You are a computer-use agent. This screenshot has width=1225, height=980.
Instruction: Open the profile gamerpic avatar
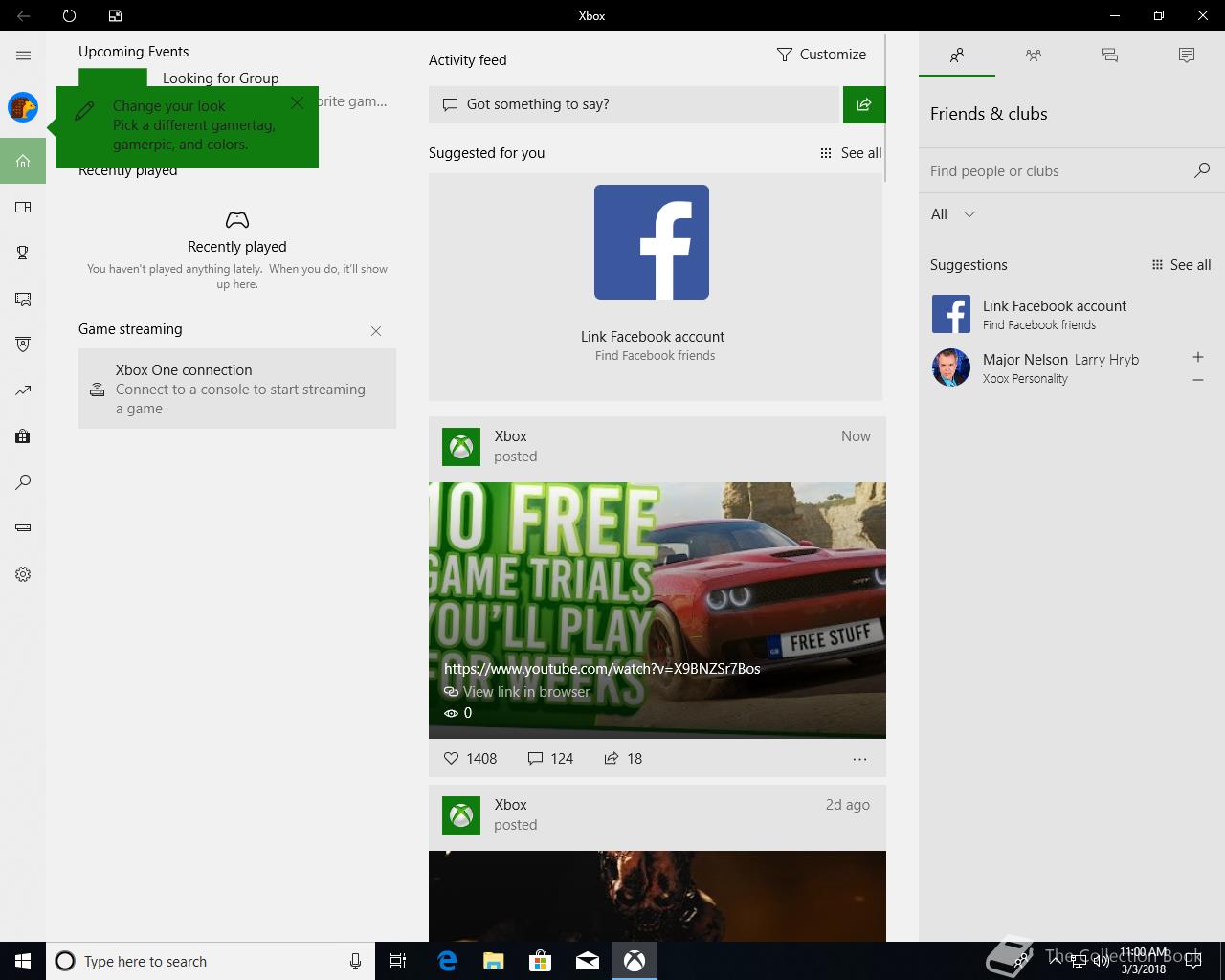tap(23, 107)
